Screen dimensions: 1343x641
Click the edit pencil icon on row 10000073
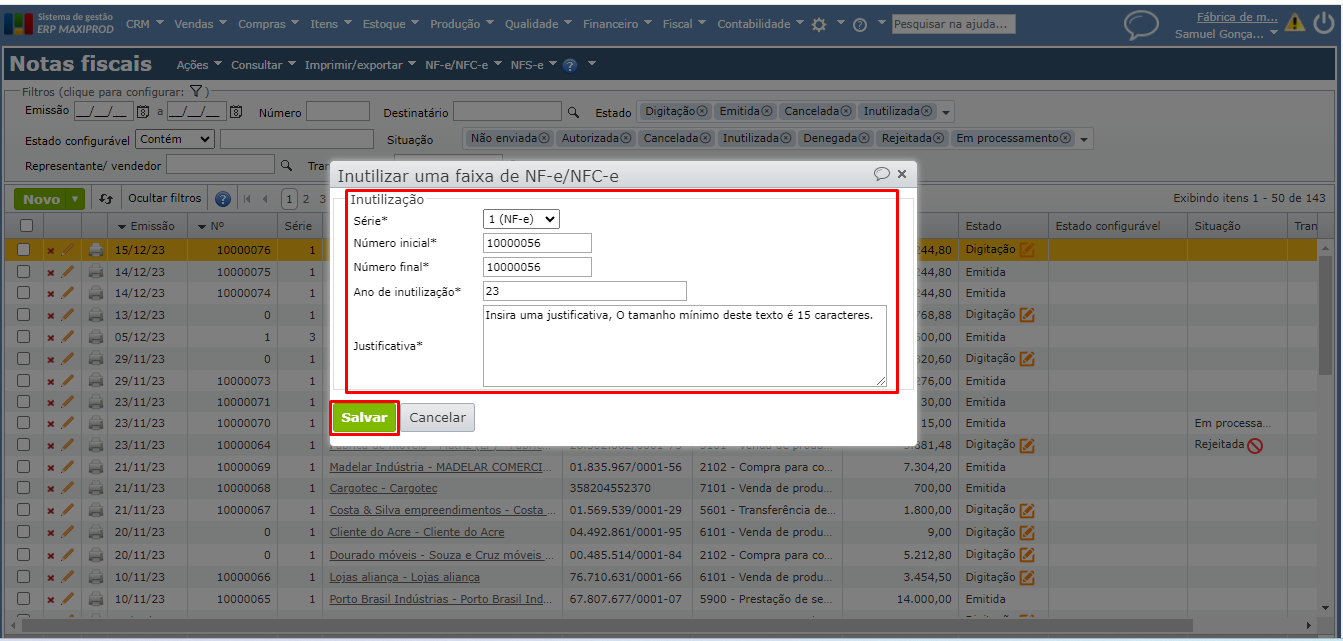(68, 380)
